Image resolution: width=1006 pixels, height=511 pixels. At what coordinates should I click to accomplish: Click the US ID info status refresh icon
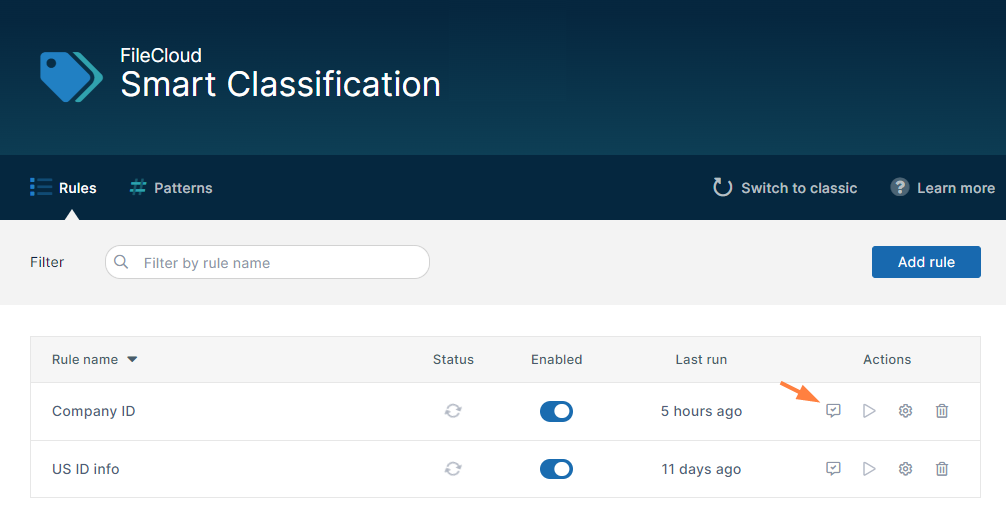(x=453, y=469)
